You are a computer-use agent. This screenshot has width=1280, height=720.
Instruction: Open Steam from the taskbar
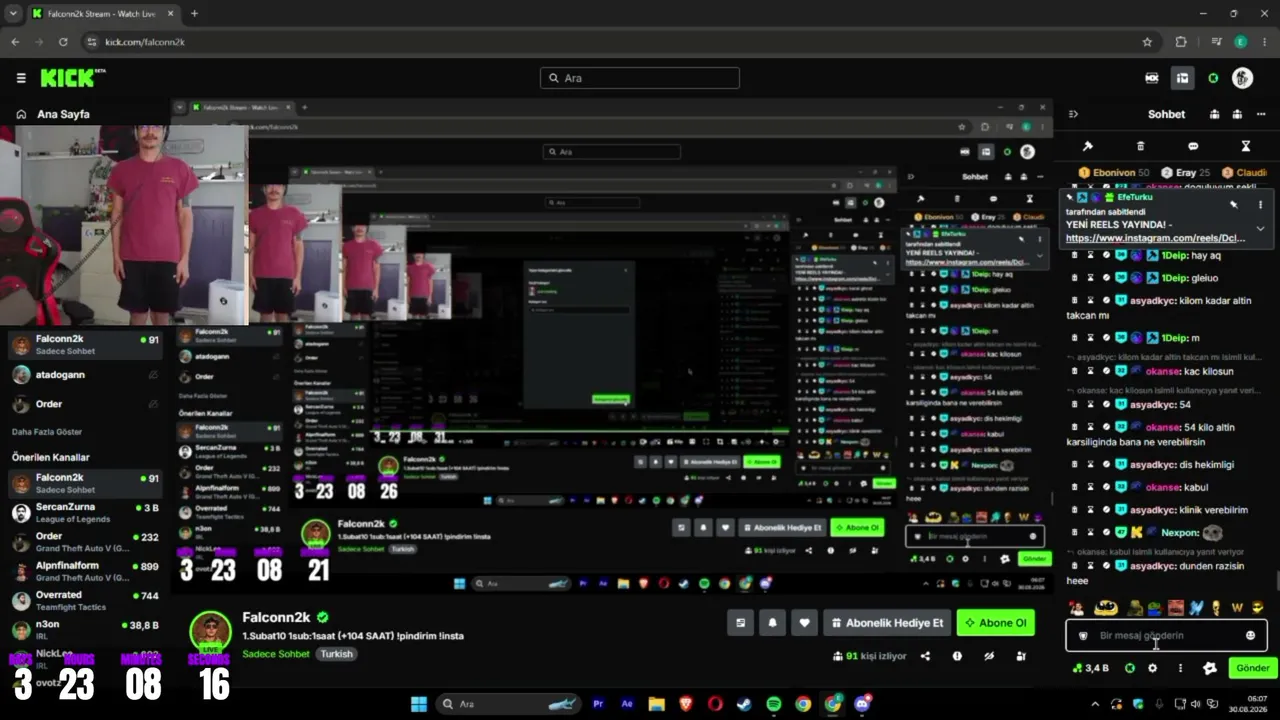(744, 704)
